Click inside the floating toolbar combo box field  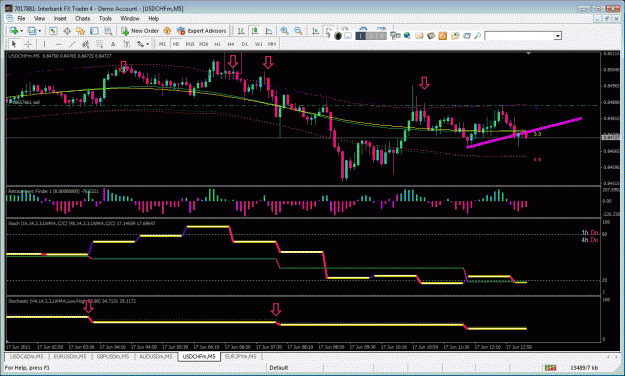tap(520, 36)
